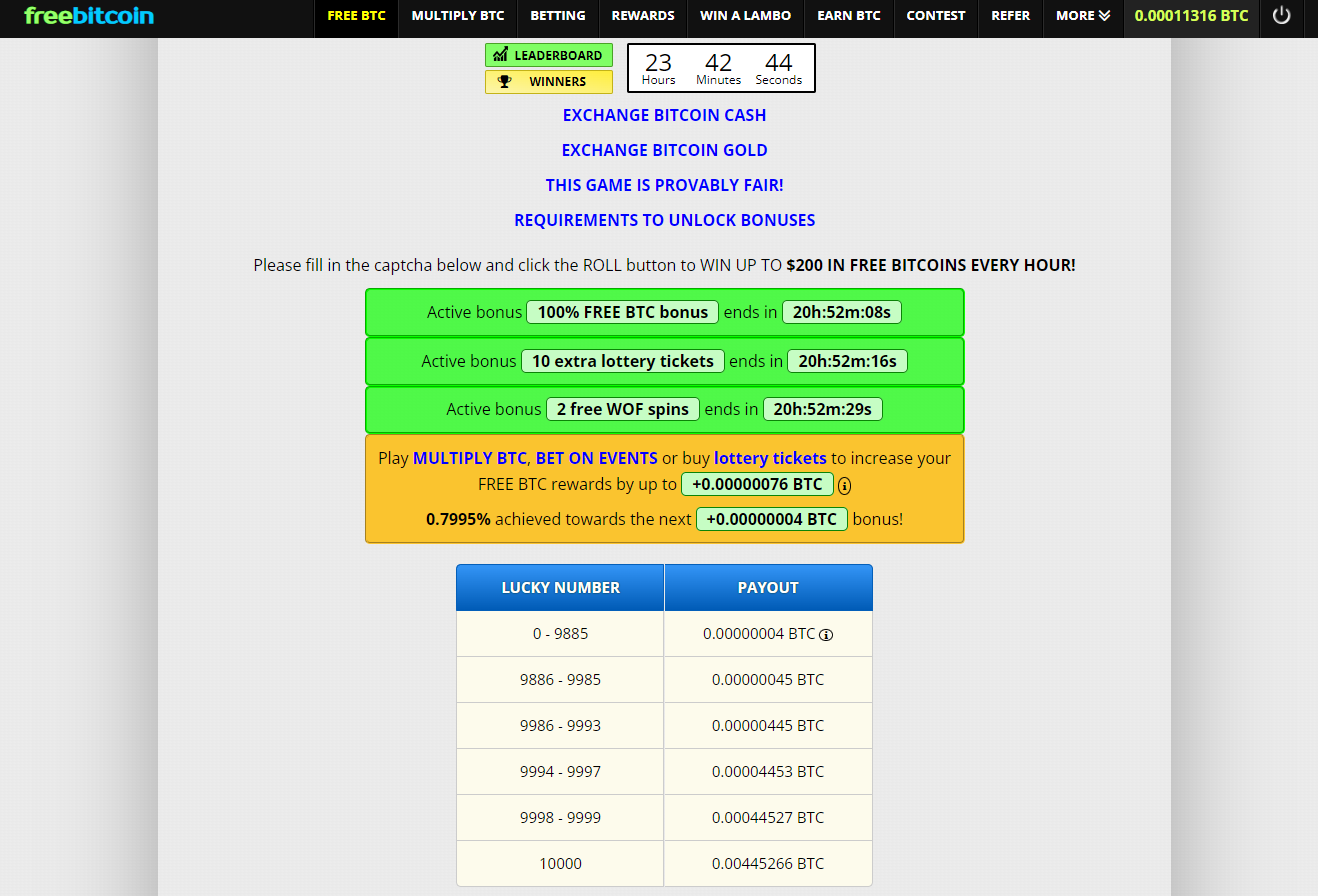Click the 2 free WOF spins badge

tap(623, 409)
